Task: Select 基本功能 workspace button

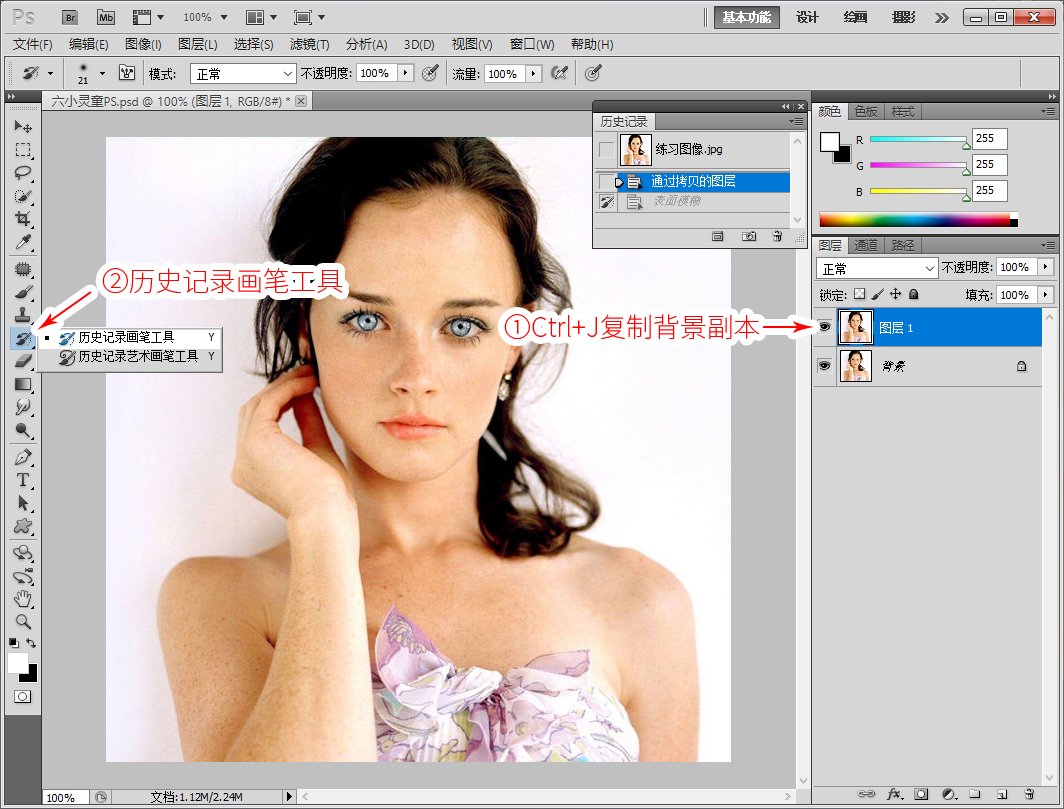Action: pos(746,17)
